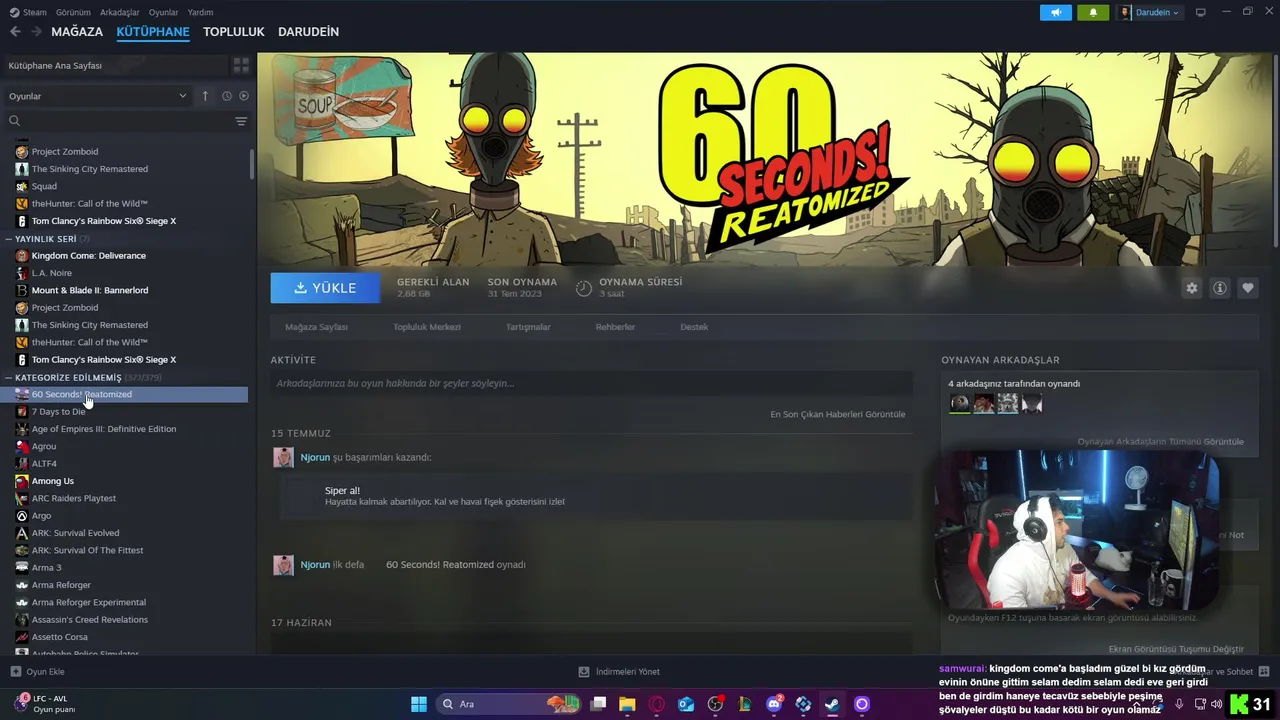Open the Görünüm menu
Viewport: 1280px width, 720px height.
click(x=73, y=12)
